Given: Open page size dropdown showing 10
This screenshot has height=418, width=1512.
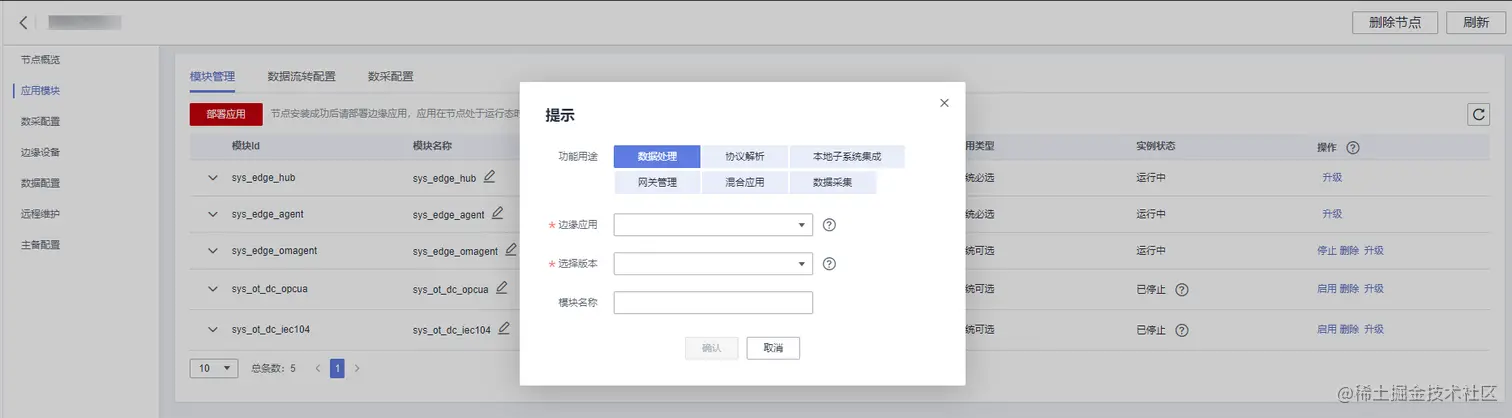Looking at the screenshot, I should (x=214, y=368).
